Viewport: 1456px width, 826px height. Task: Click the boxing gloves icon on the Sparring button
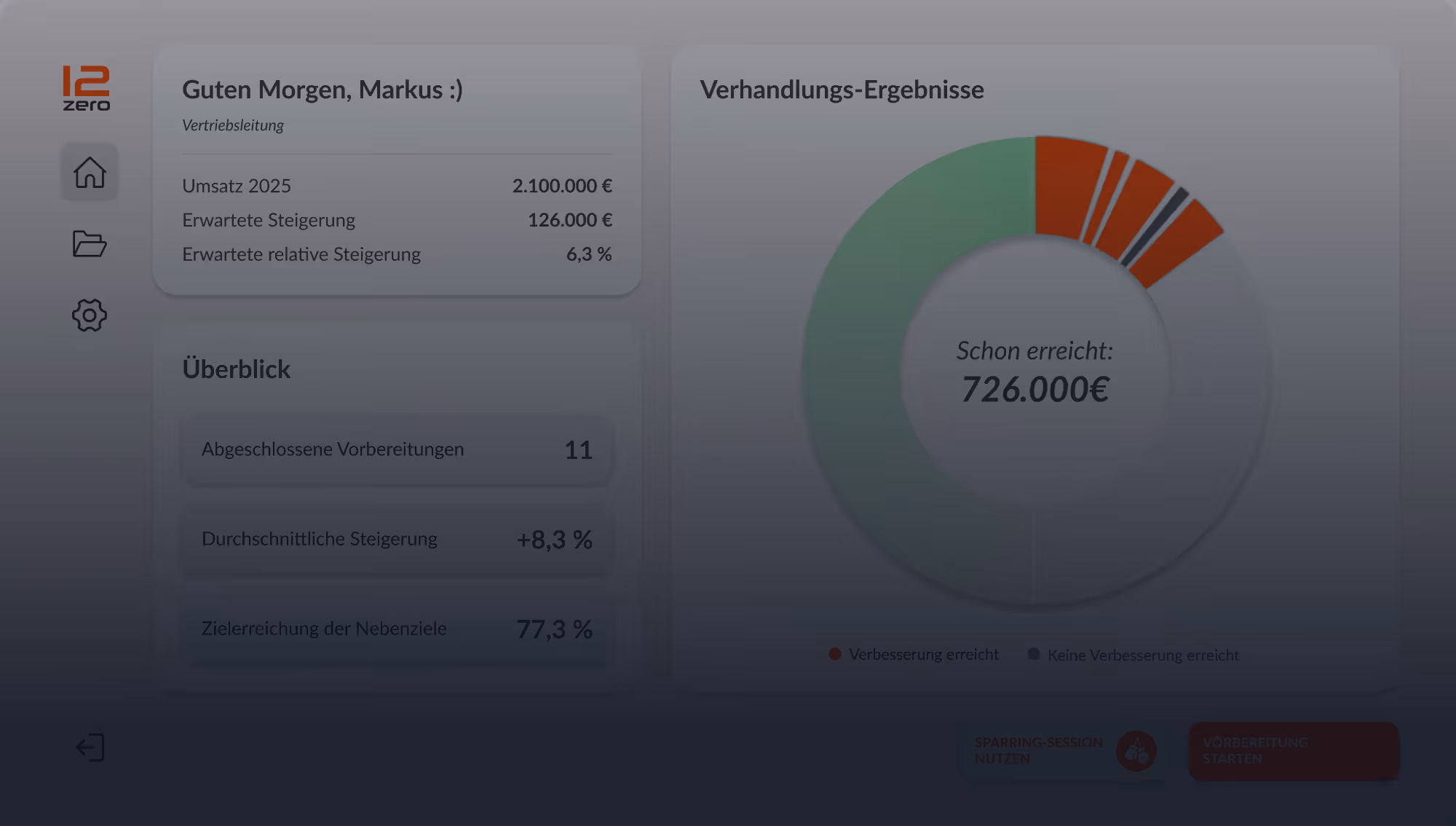(x=1136, y=750)
